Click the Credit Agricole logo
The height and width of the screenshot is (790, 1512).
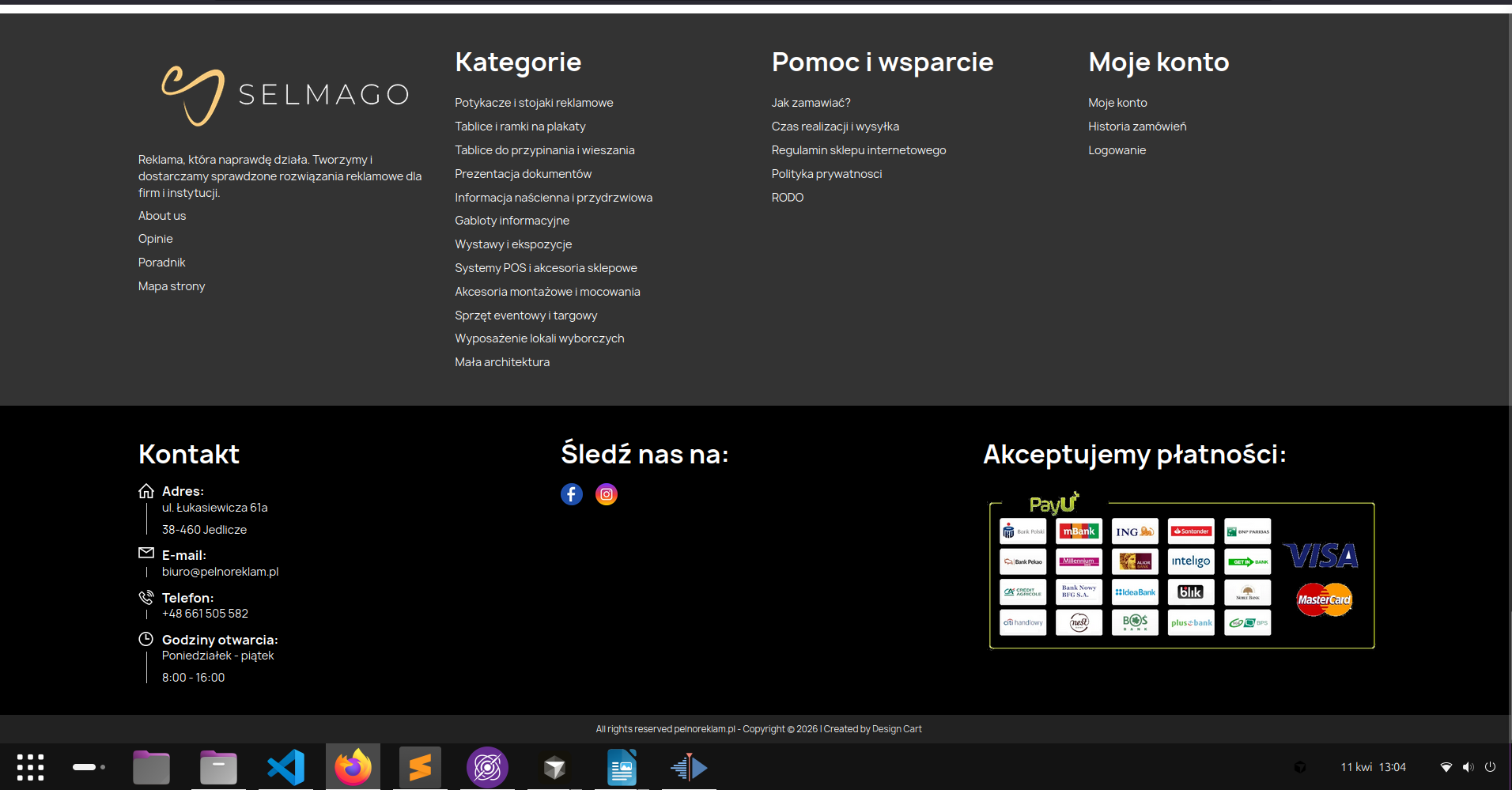coord(1022,592)
